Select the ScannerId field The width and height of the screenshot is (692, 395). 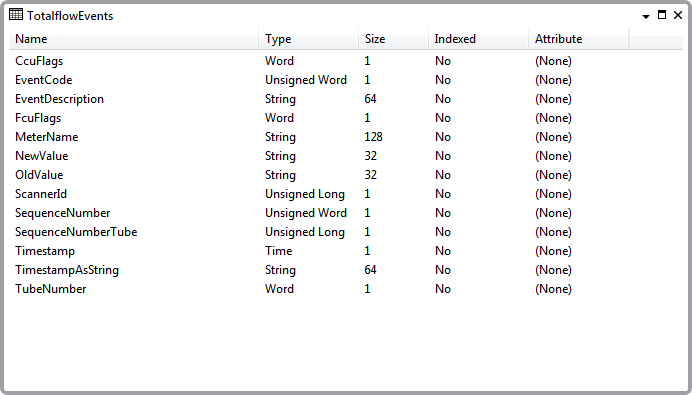pyautogui.click(x=346, y=194)
